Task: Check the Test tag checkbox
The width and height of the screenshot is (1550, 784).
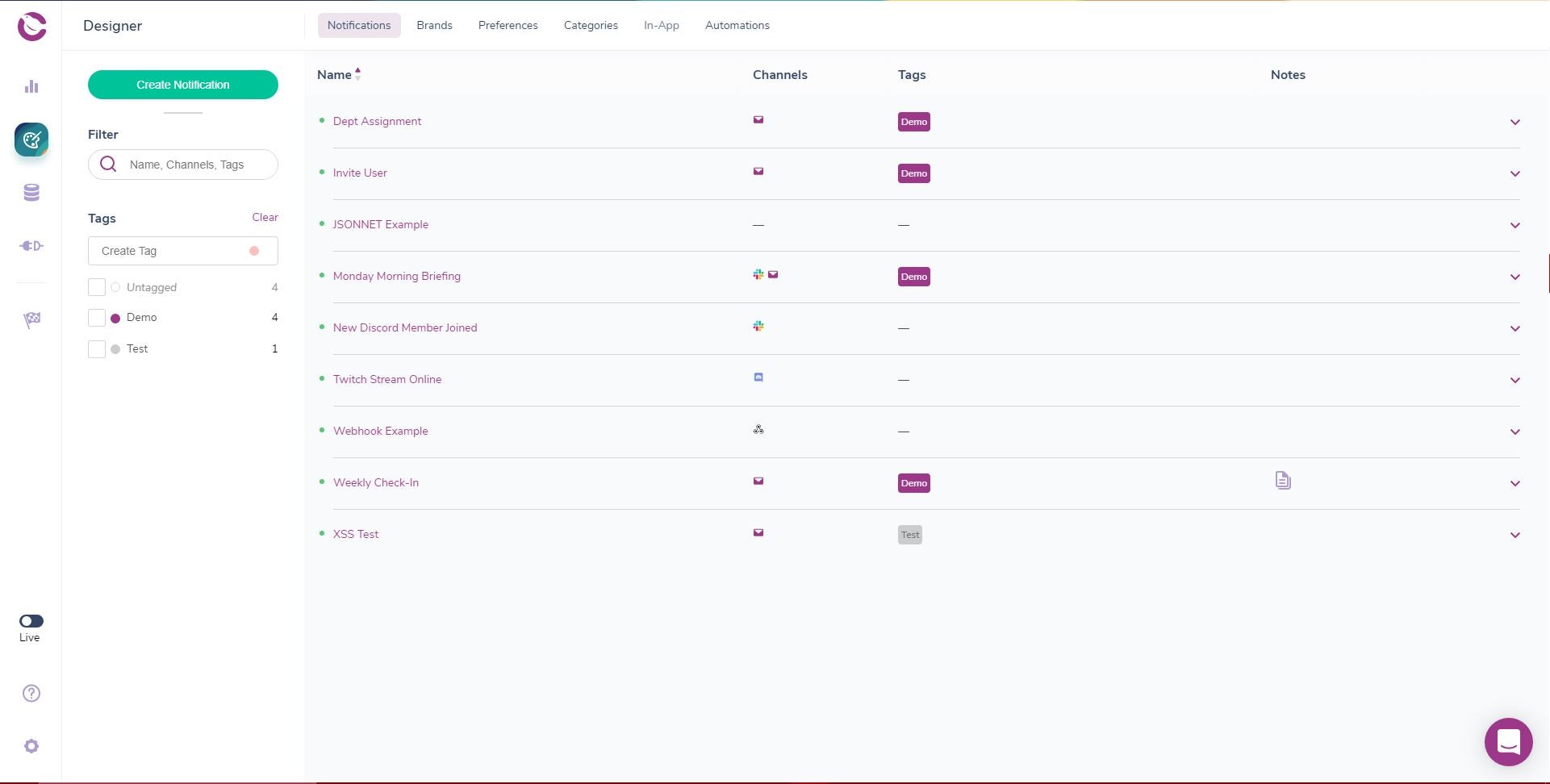Action: (97, 349)
